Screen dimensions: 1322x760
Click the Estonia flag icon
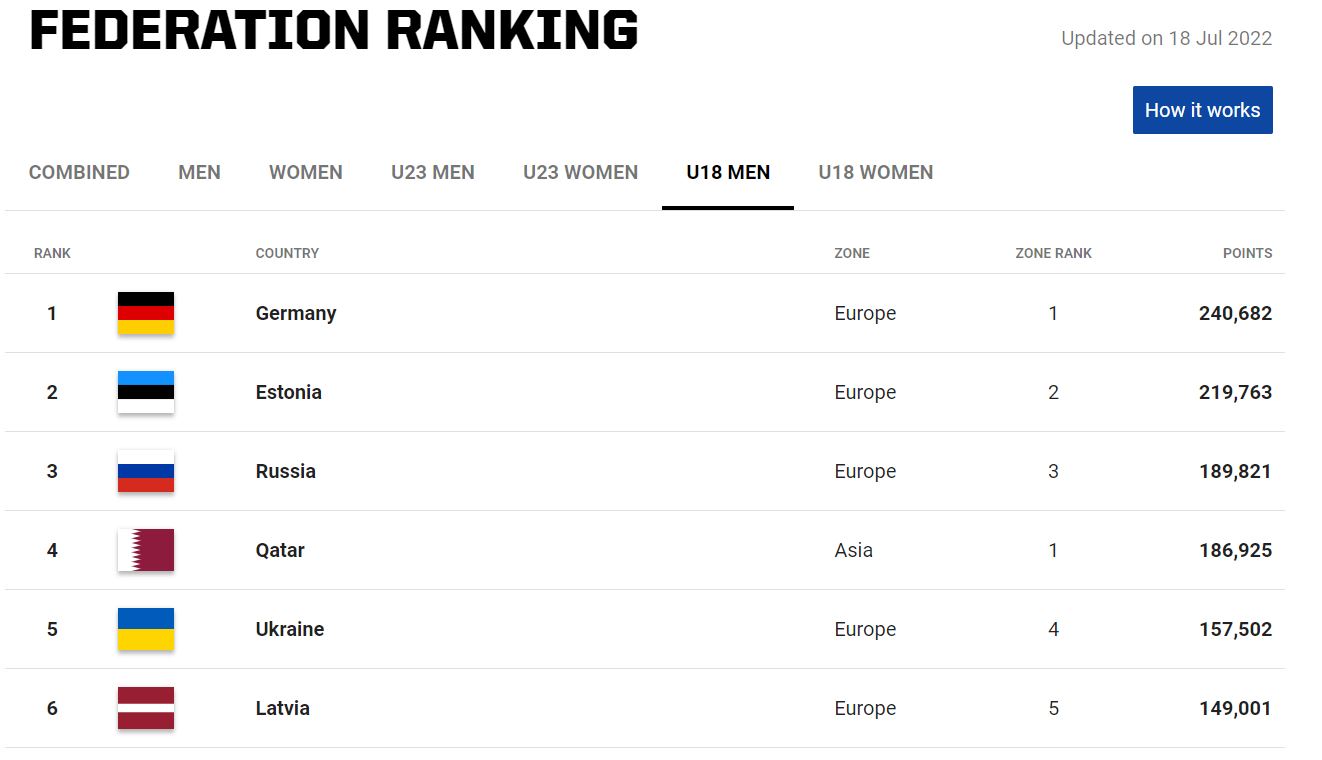coord(146,392)
